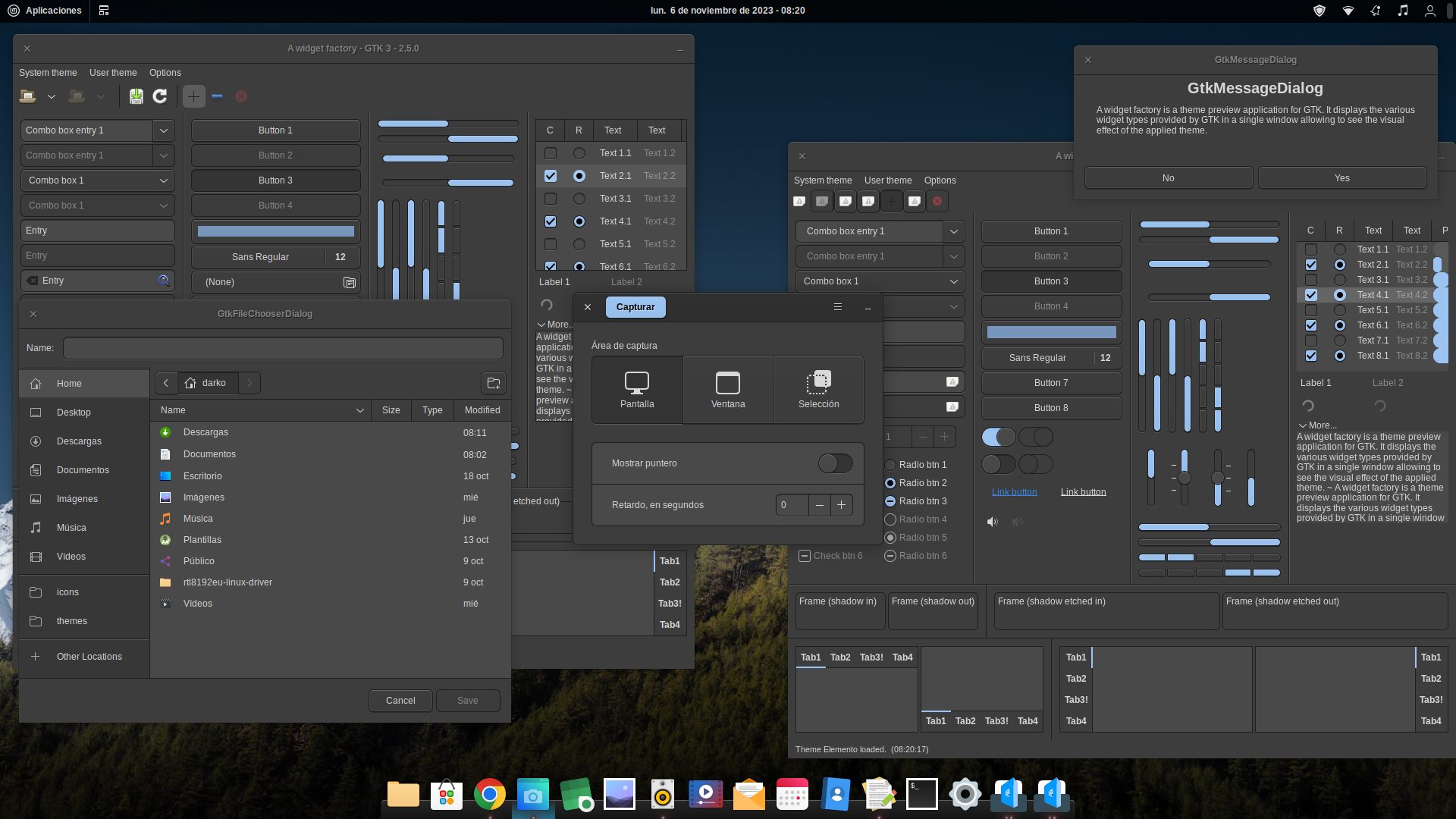Viewport: 1456px width, 819px height.
Task: Expand dropdown arrow beside left toolbar open icon
Action: (x=52, y=96)
